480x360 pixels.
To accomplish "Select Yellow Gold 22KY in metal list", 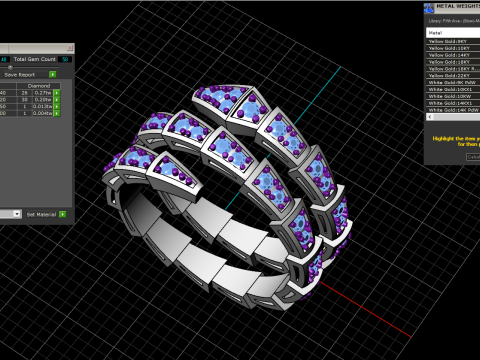I will point(453,76).
